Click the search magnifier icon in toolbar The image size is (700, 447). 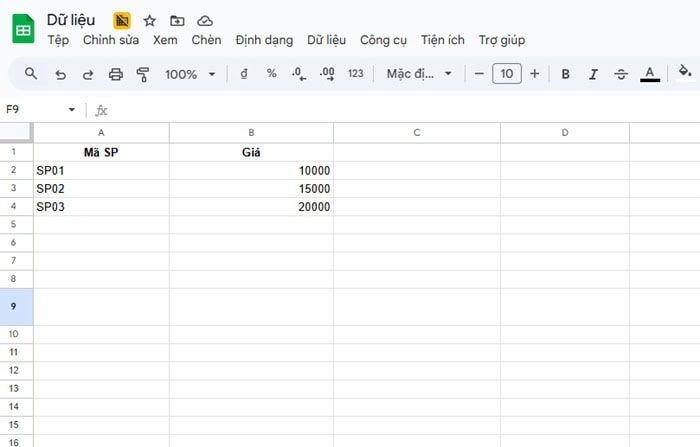tap(31, 74)
